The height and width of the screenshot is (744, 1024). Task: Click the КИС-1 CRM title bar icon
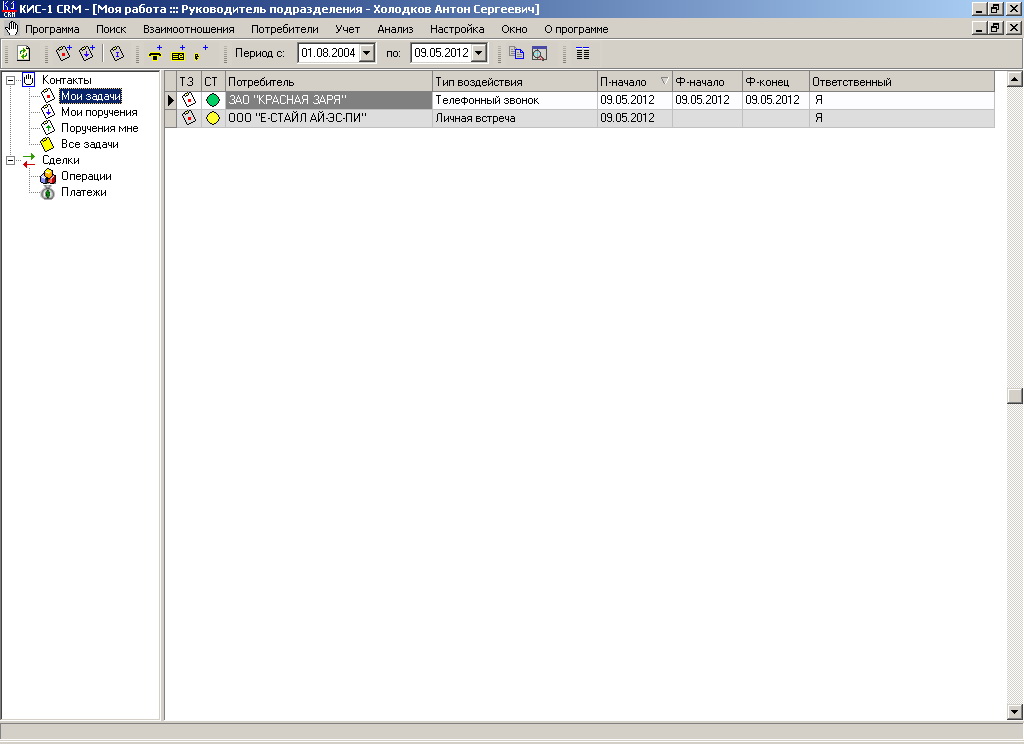[8, 8]
